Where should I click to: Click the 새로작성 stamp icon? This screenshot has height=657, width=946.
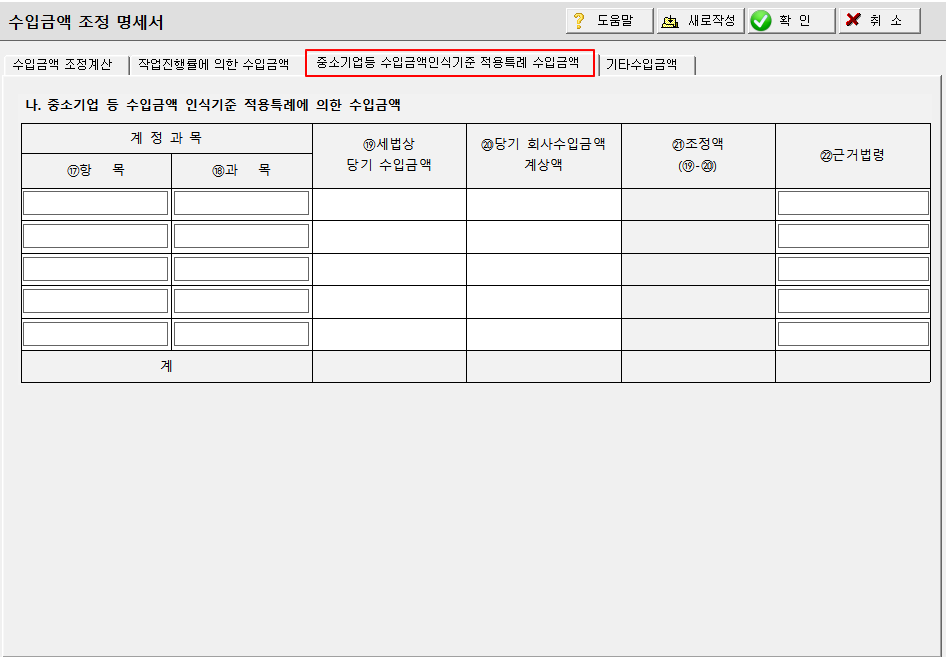point(670,21)
